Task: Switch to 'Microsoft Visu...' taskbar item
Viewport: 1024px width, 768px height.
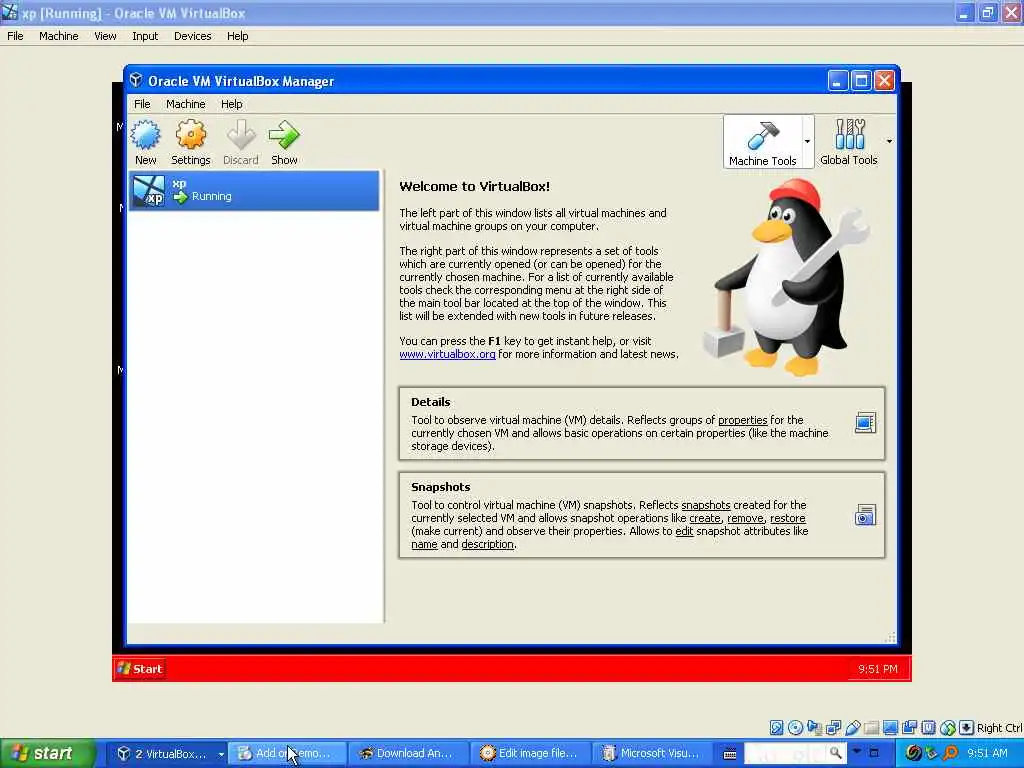Action: (x=650, y=753)
